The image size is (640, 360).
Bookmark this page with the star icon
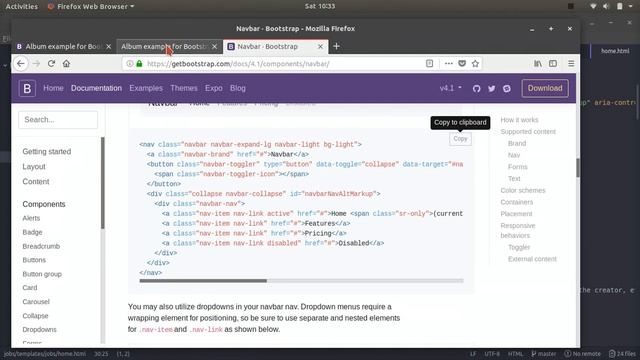475,64
